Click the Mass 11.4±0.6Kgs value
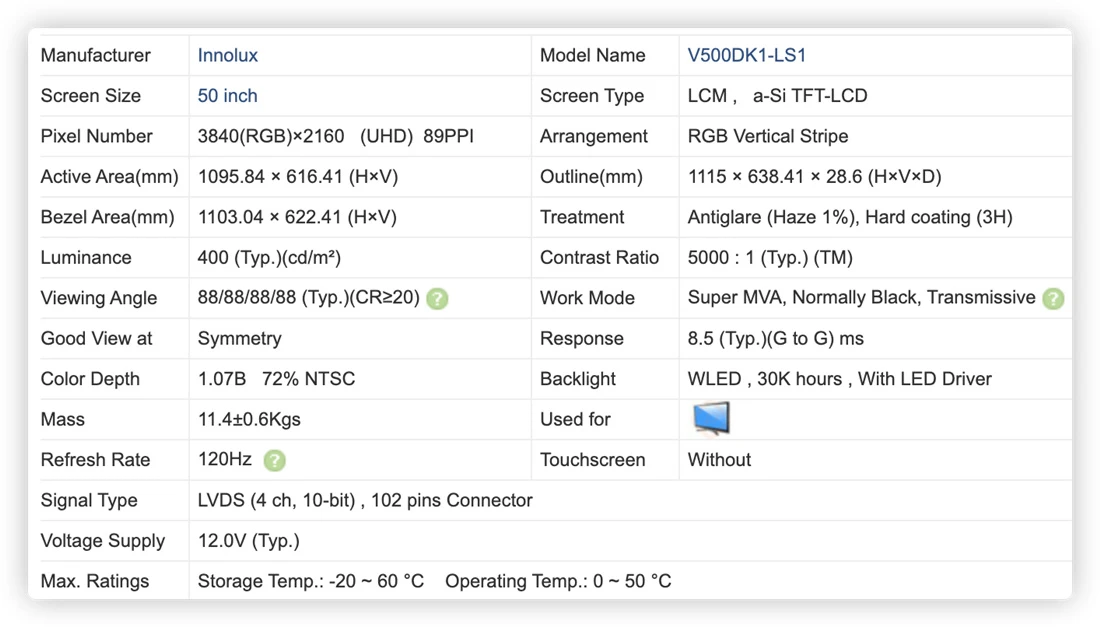The height and width of the screenshot is (627, 1100). coord(249,419)
